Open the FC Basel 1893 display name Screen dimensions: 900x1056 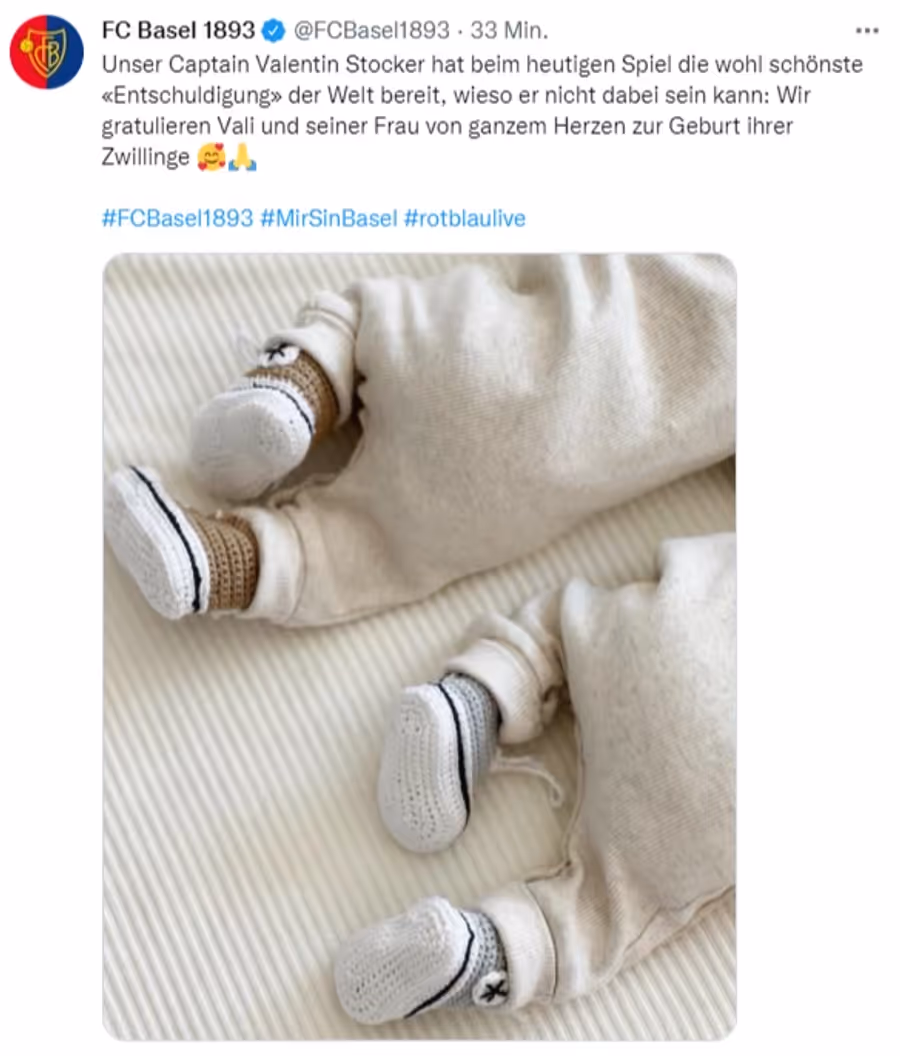[x=179, y=30]
